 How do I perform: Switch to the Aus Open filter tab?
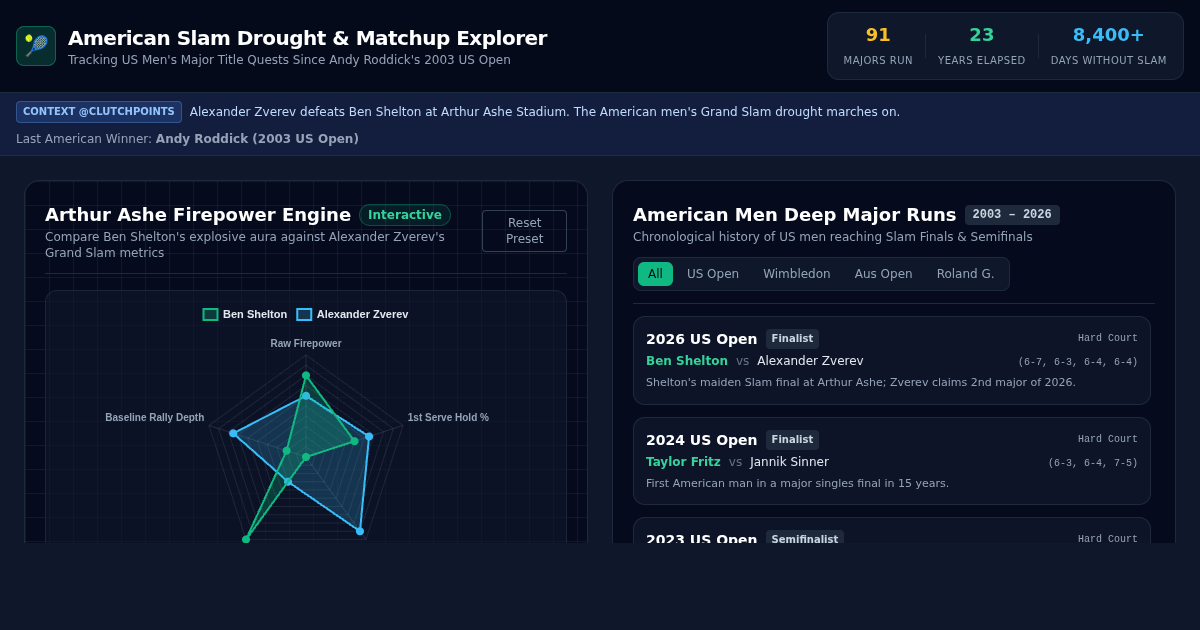[883, 274]
